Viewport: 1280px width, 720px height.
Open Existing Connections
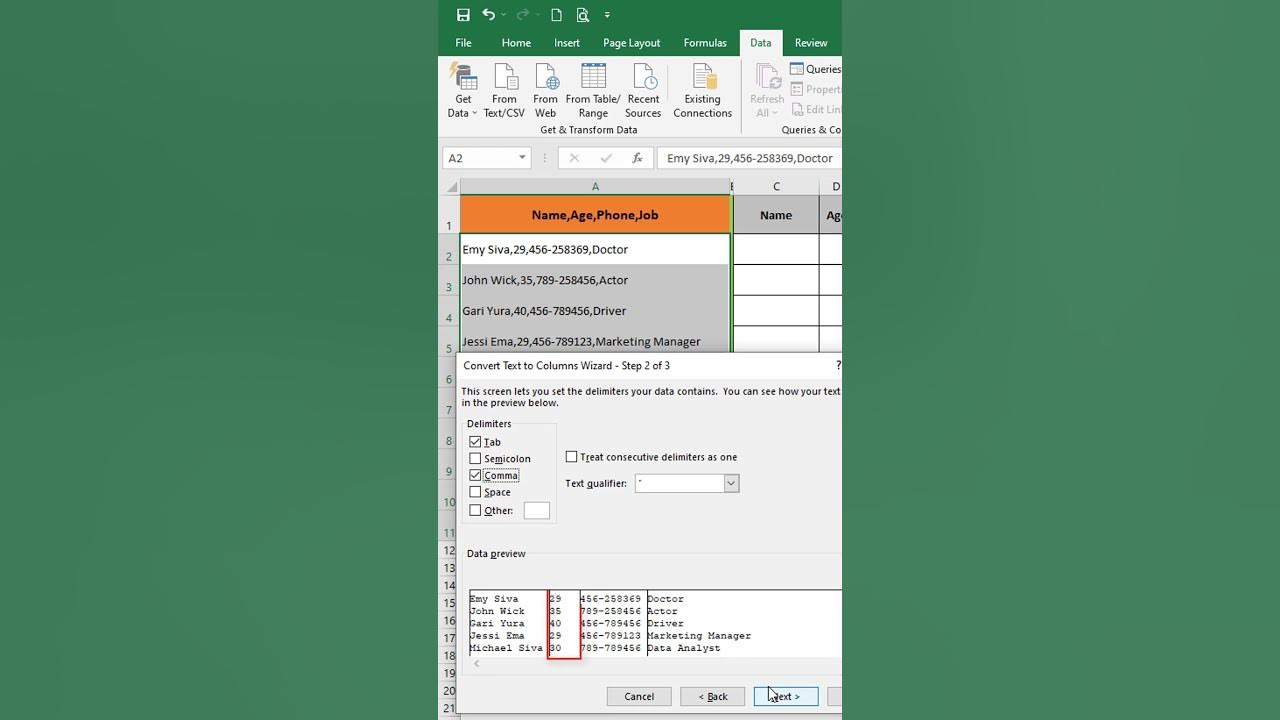coord(702,90)
